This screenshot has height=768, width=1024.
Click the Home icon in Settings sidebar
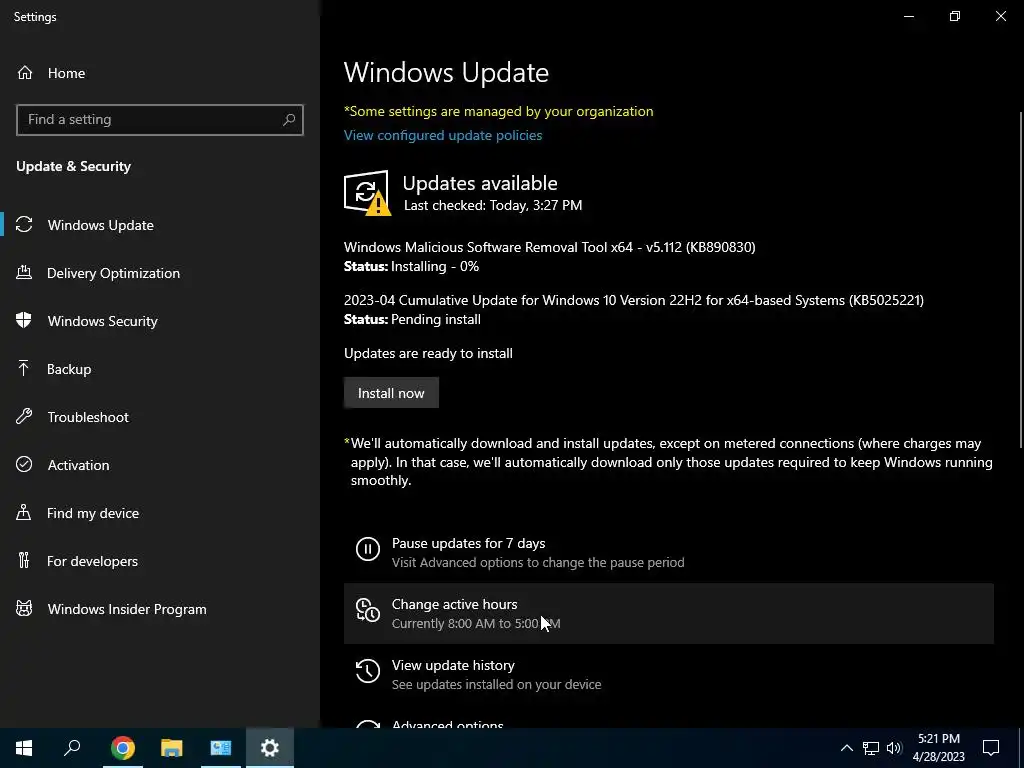point(25,73)
